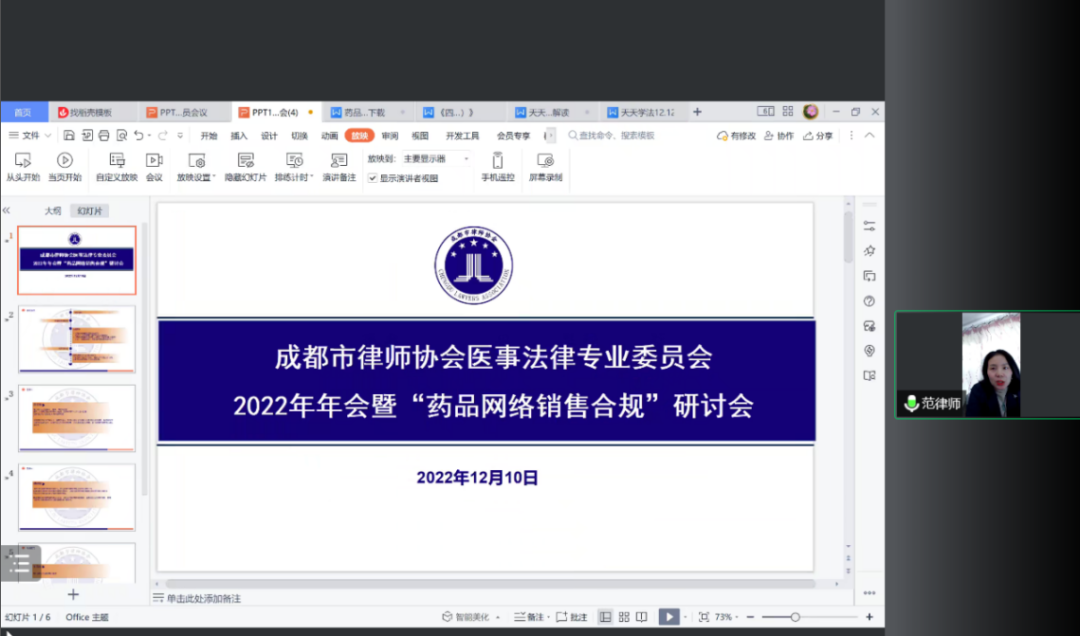Select slide 3 thumbnail
This screenshot has height=636, width=1080.
[77, 418]
